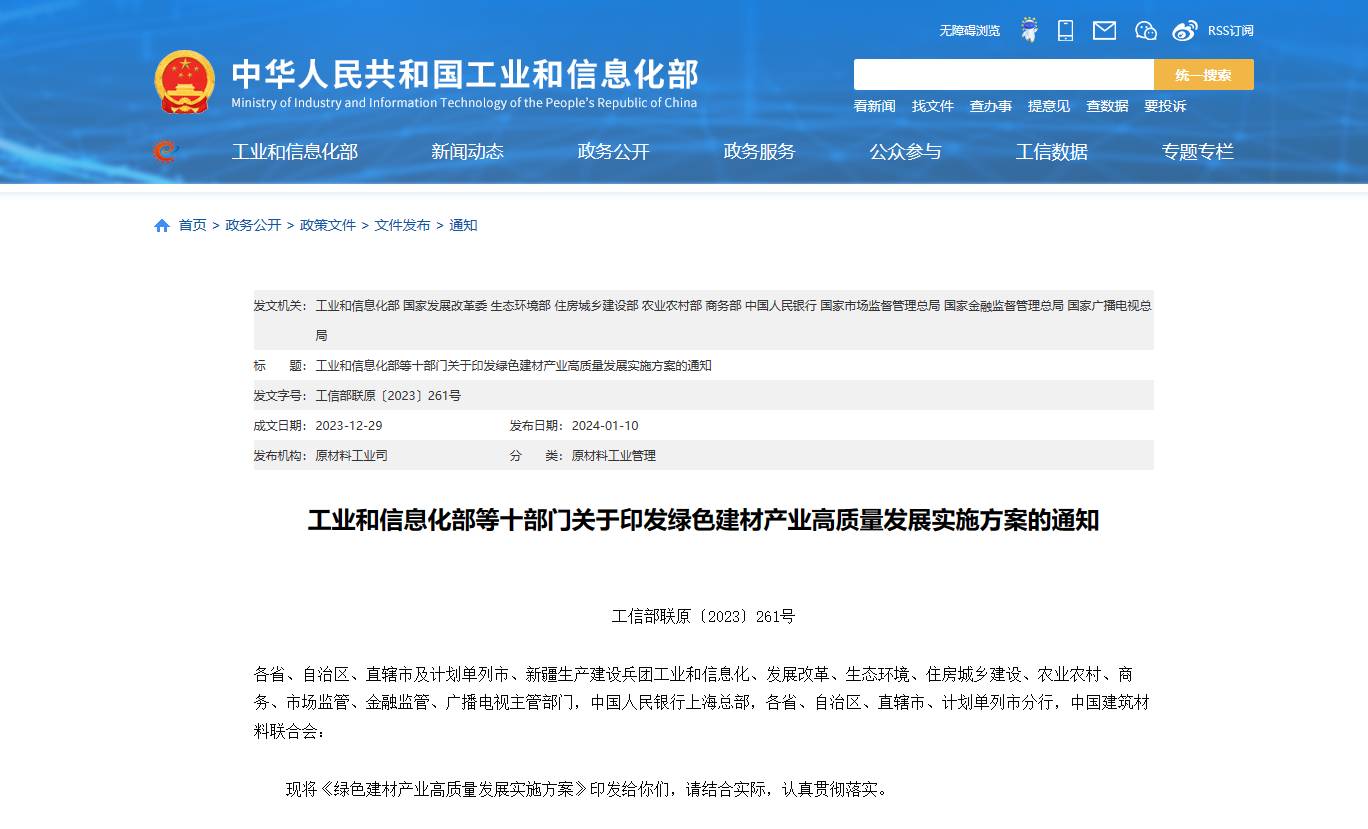Click the red swirl icon in navigation bar
The image size is (1368, 829).
tap(164, 152)
